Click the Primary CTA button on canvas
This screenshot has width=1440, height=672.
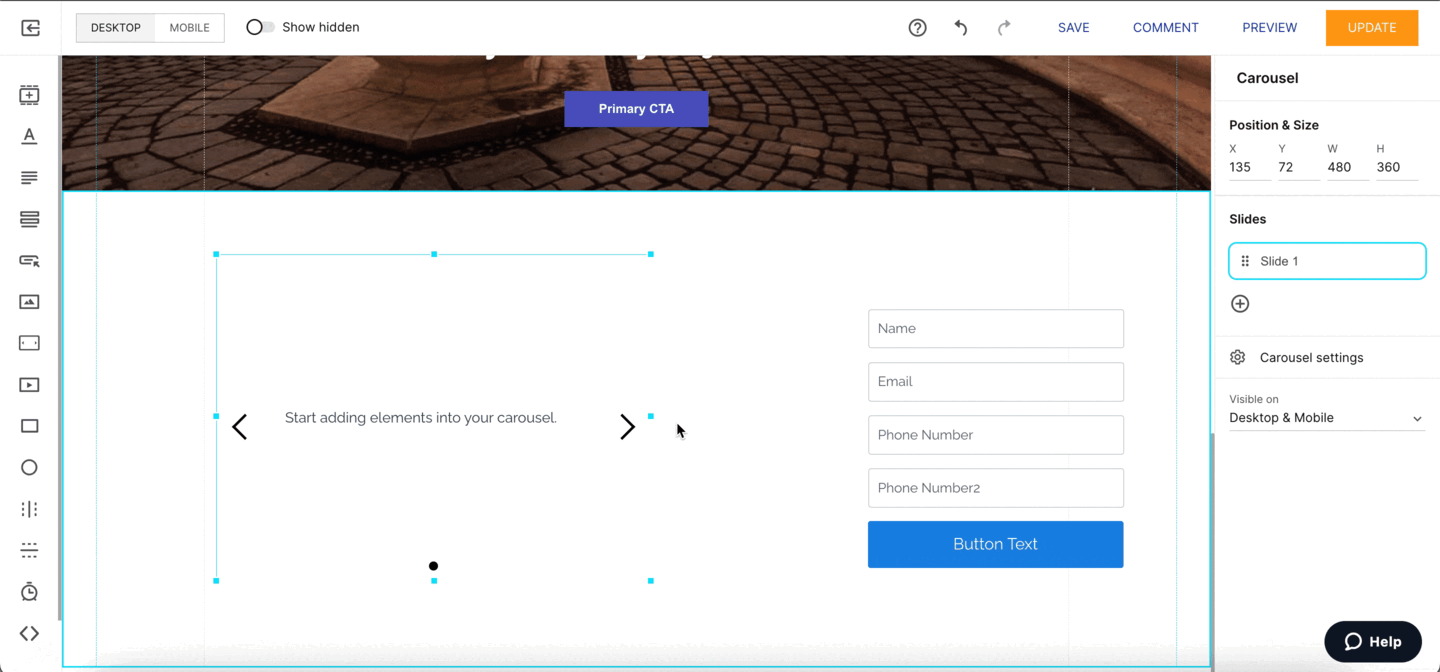[x=636, y=109]
